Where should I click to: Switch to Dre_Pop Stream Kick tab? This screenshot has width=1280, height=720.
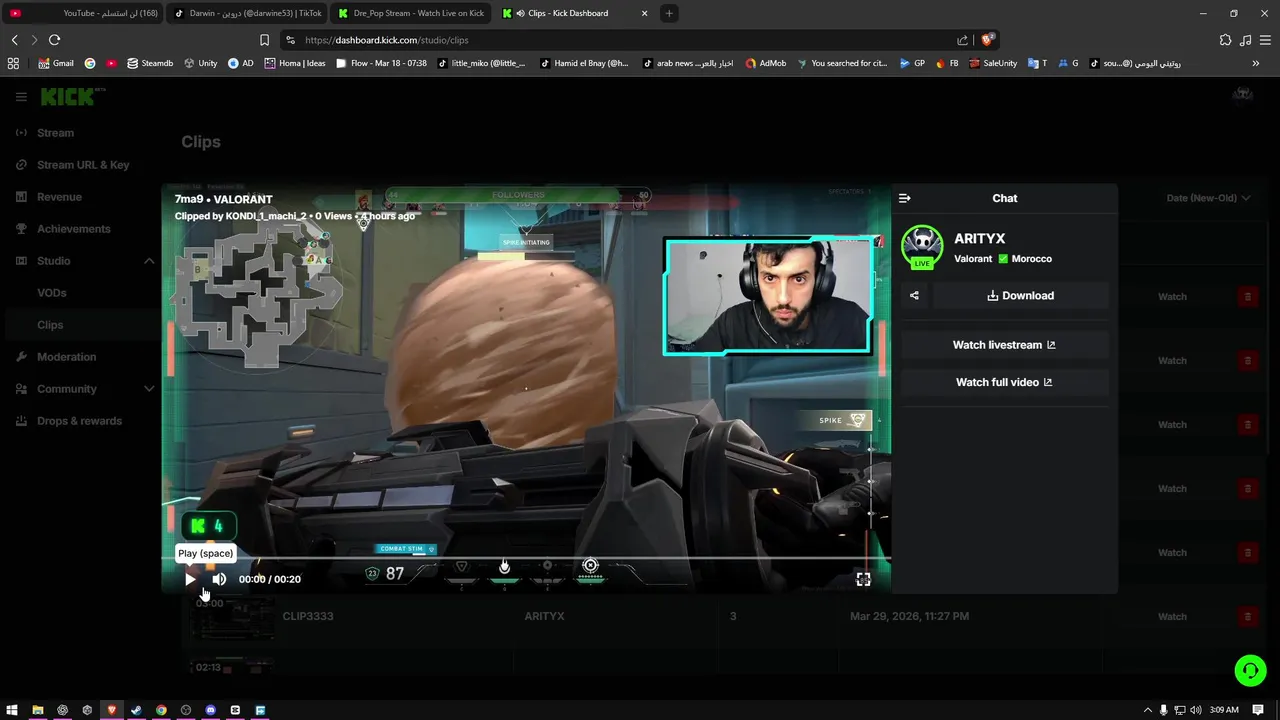(411, 13)
